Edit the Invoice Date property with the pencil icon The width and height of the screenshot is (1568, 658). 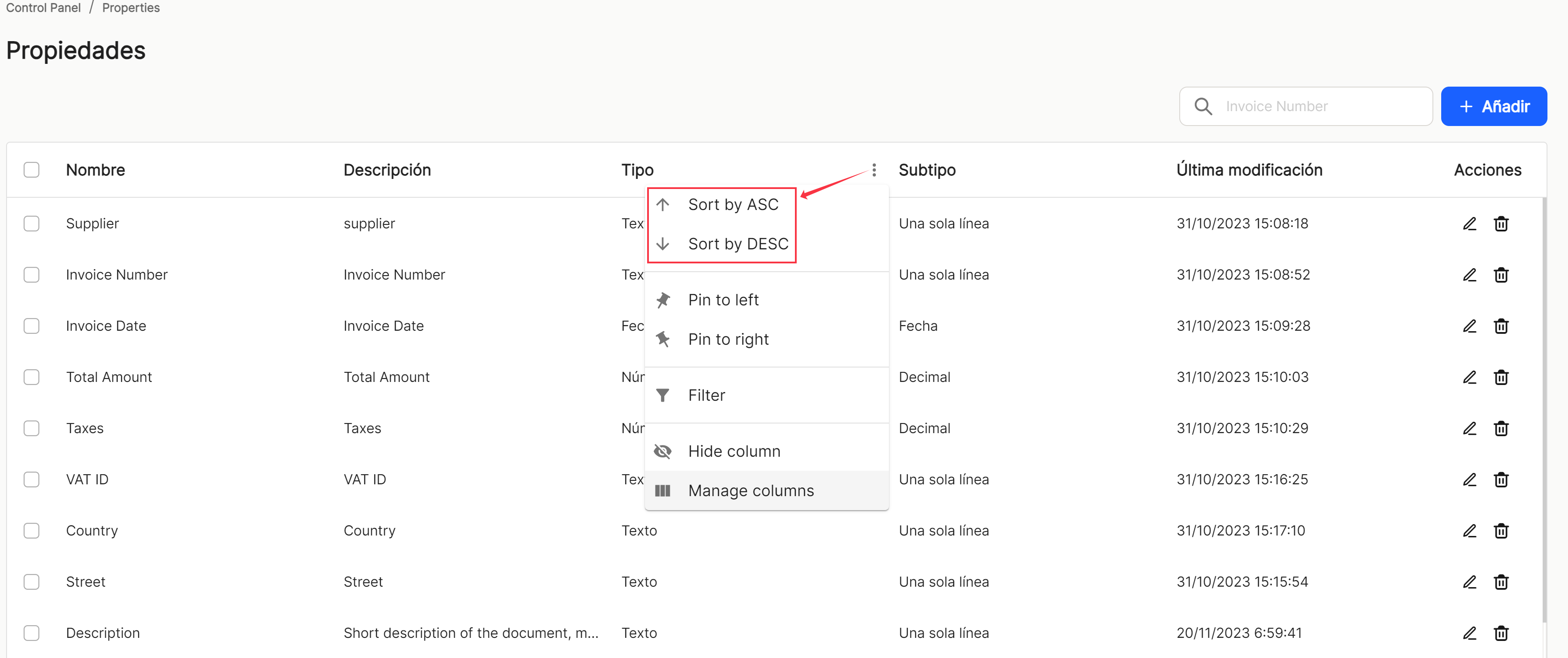click(1469, 326)
